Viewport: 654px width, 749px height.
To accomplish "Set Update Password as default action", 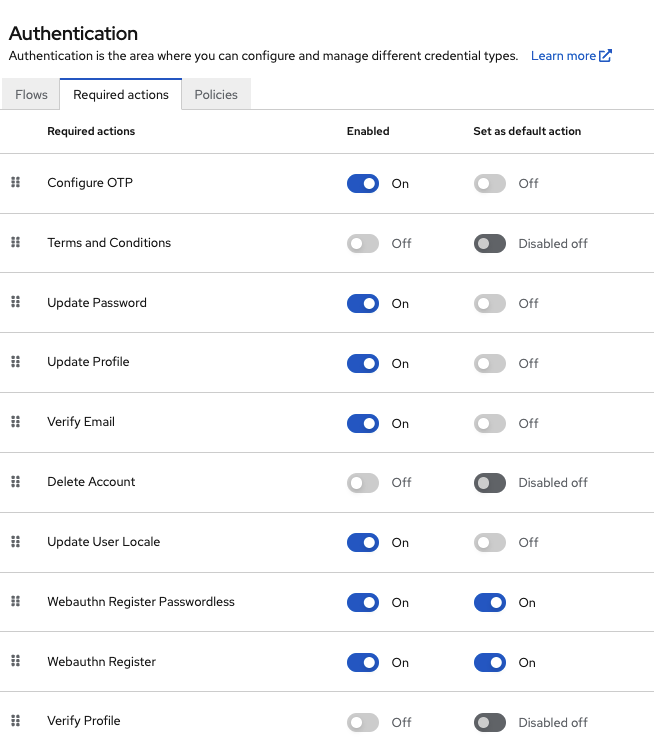I will tap(490, 303).
